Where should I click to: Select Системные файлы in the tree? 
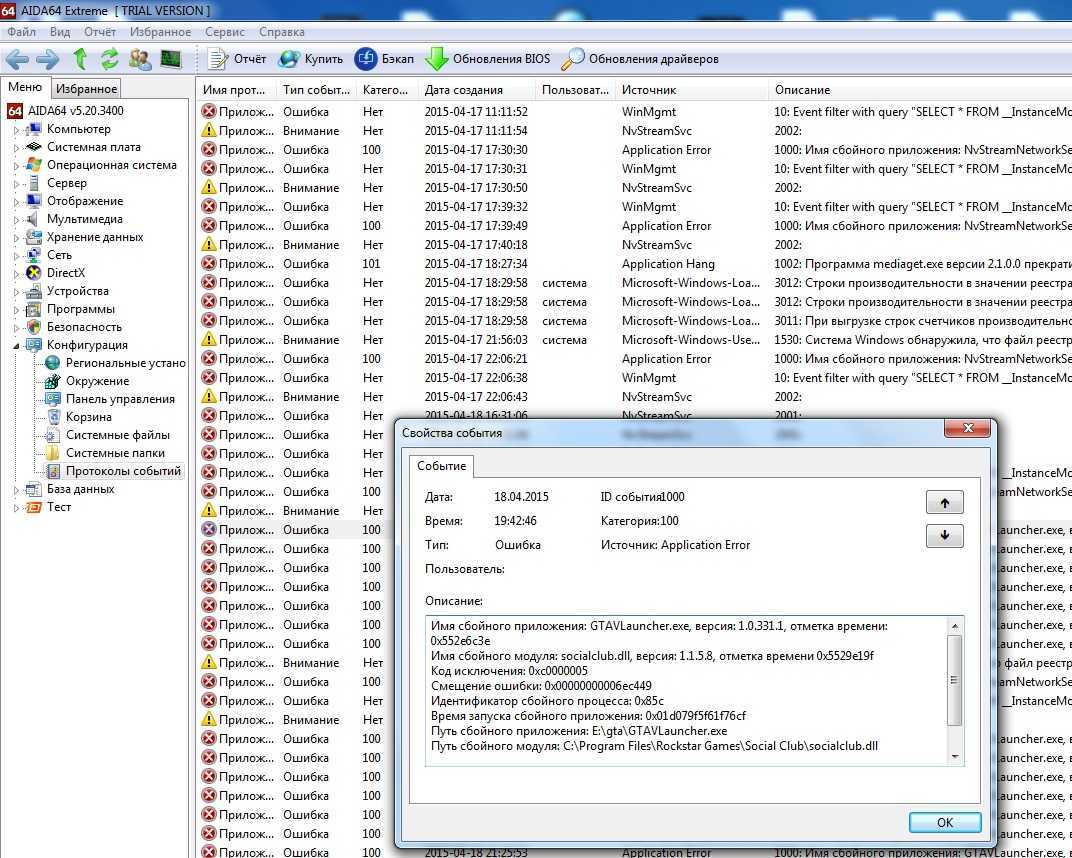[118, 435]
